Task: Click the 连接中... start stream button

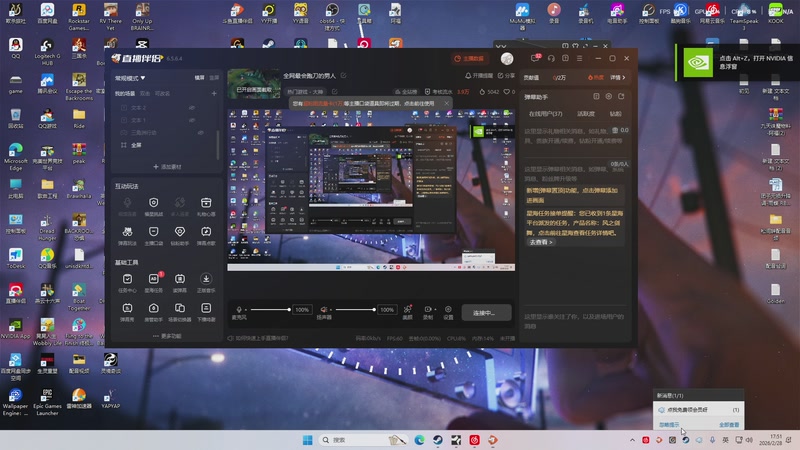Action: [486, 313]
